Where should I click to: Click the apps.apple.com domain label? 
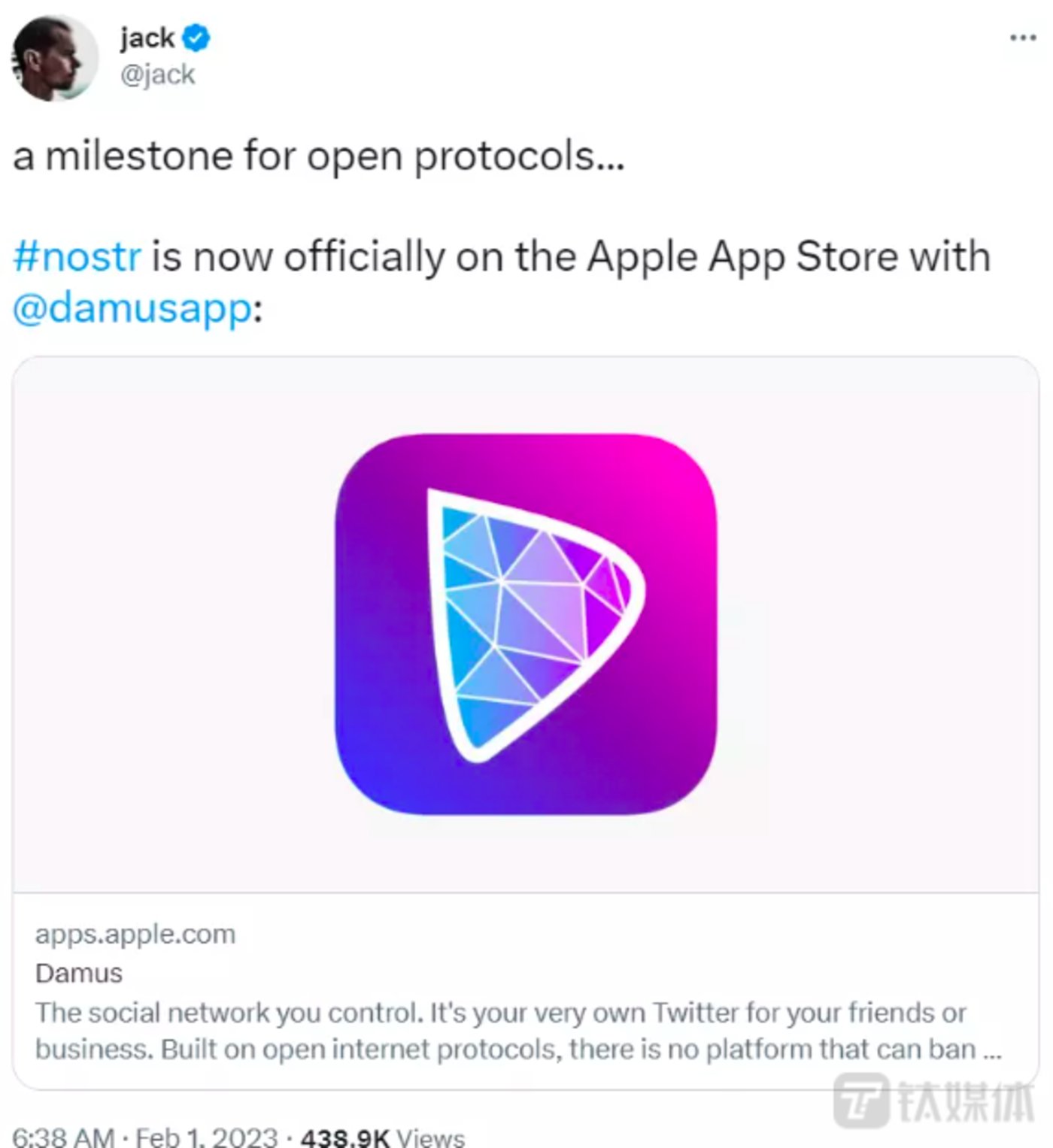[135, 934]
